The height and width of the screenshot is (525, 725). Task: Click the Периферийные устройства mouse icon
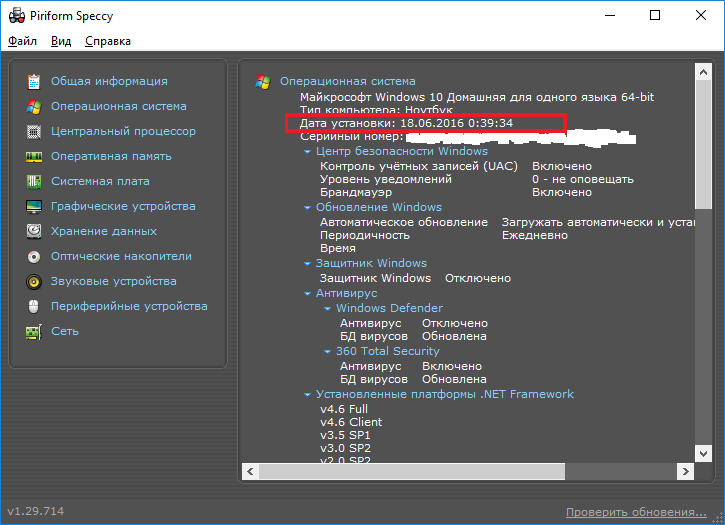[34, 306]
